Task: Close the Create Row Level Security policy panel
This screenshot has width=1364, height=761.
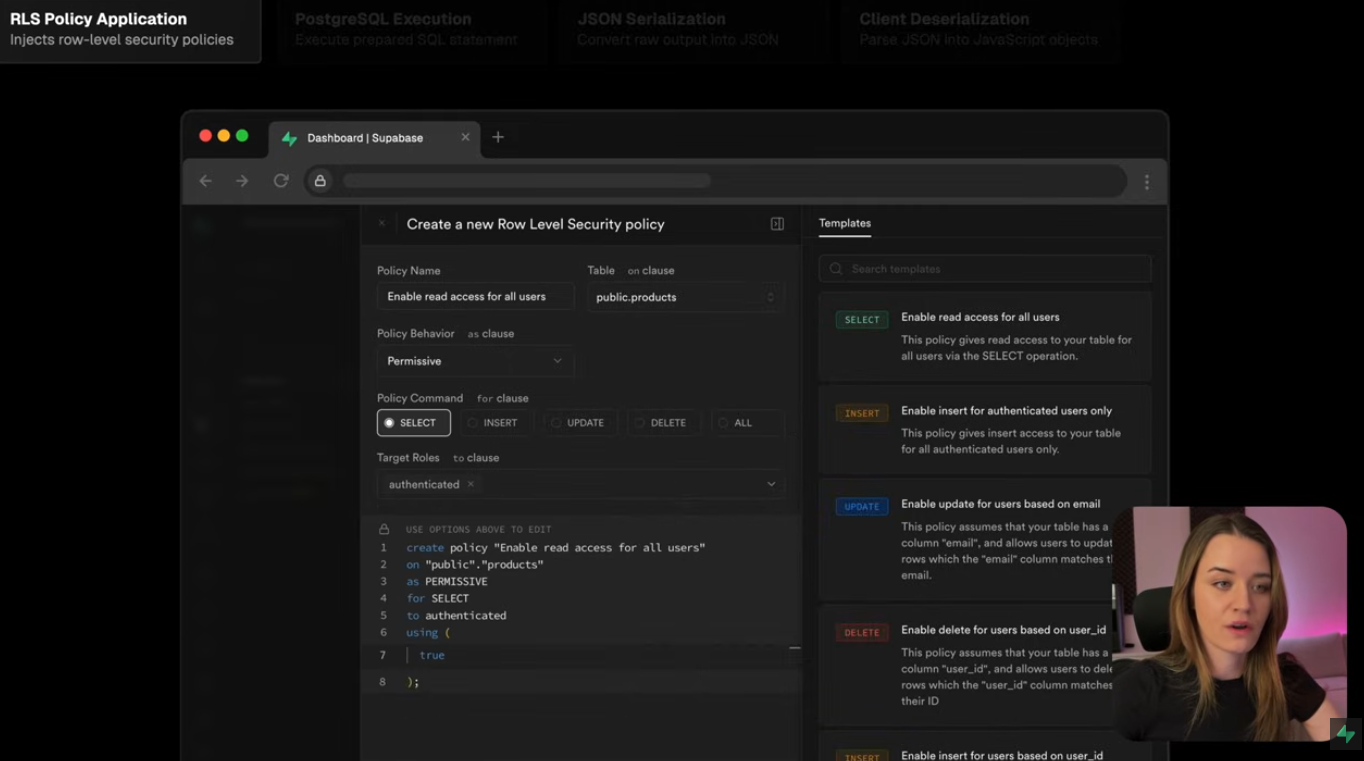Action: pos(382,224)
